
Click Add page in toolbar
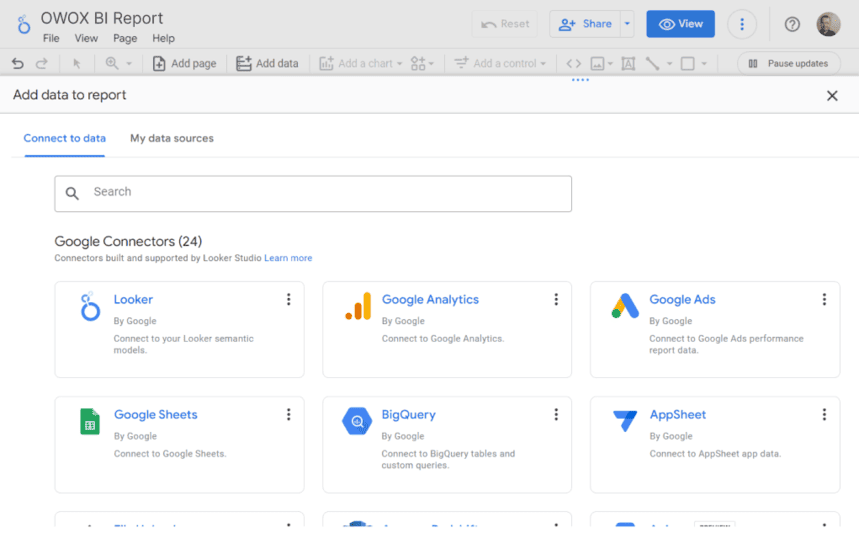184,64
